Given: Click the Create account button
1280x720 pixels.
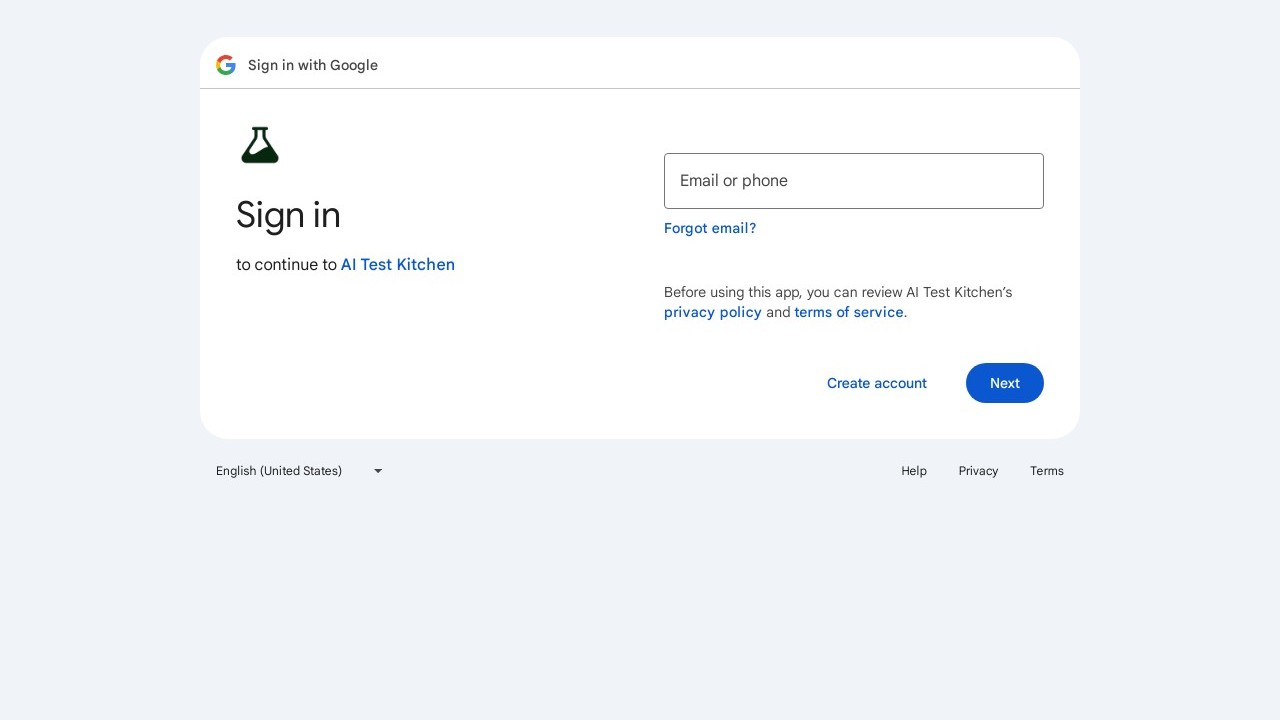Looking at the screenshot, I should [876, 383].
